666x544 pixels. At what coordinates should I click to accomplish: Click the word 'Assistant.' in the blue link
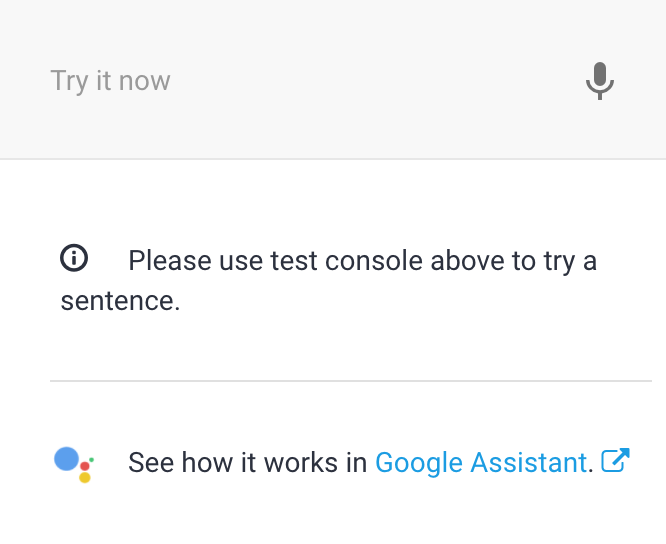(532, 462)
